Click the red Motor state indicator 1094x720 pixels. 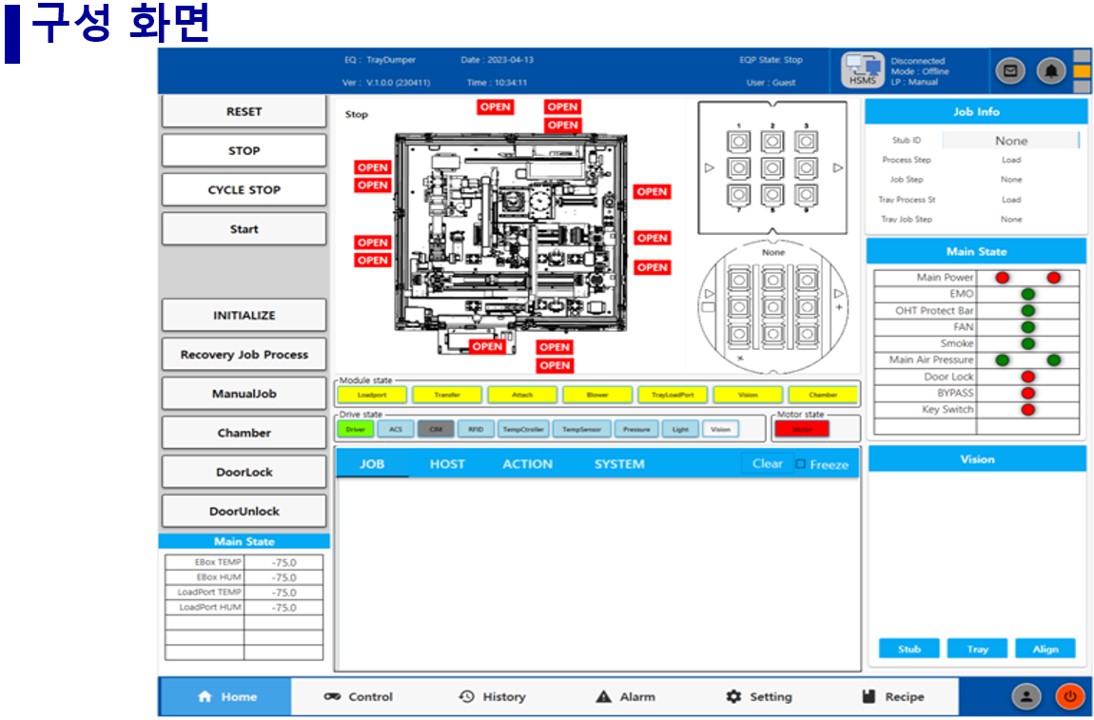click(x=801, y=429)
